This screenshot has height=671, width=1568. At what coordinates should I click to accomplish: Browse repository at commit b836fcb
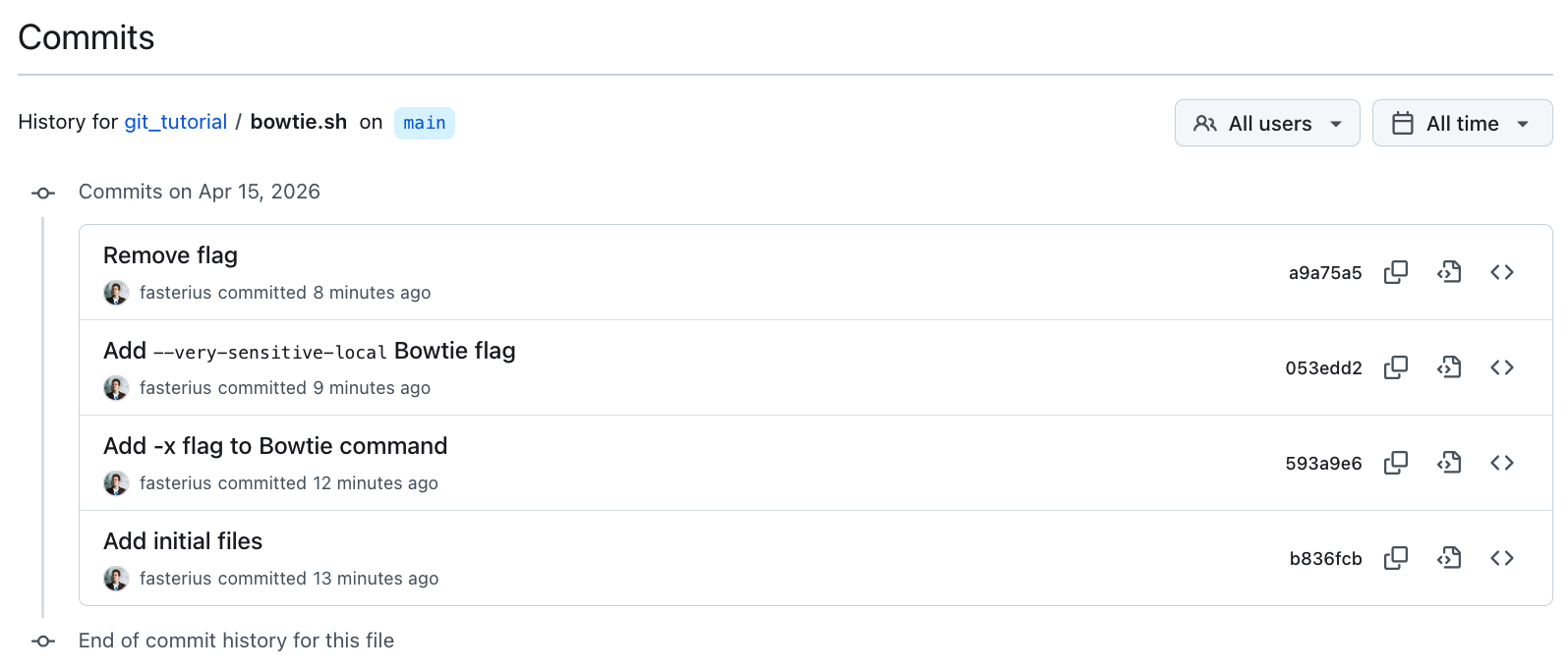(1502, 558)
